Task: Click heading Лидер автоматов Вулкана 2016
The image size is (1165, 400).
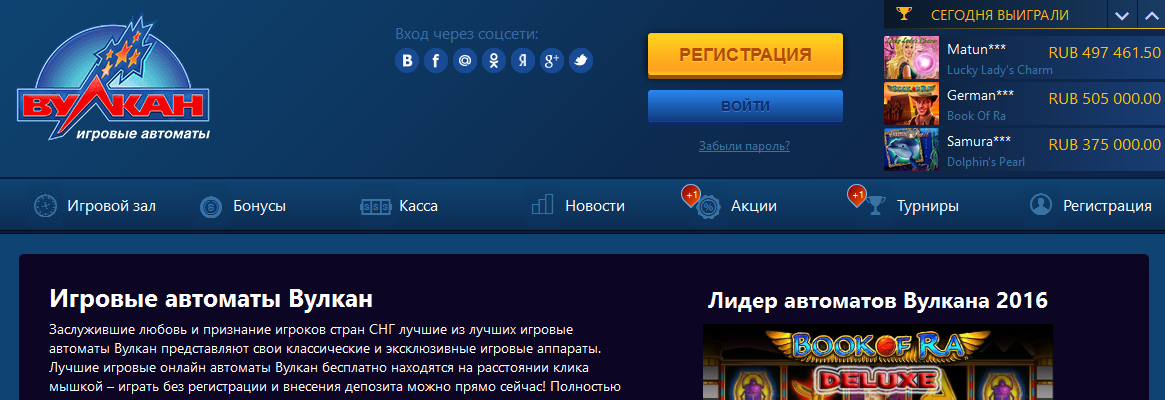Action: pos(877,300)
